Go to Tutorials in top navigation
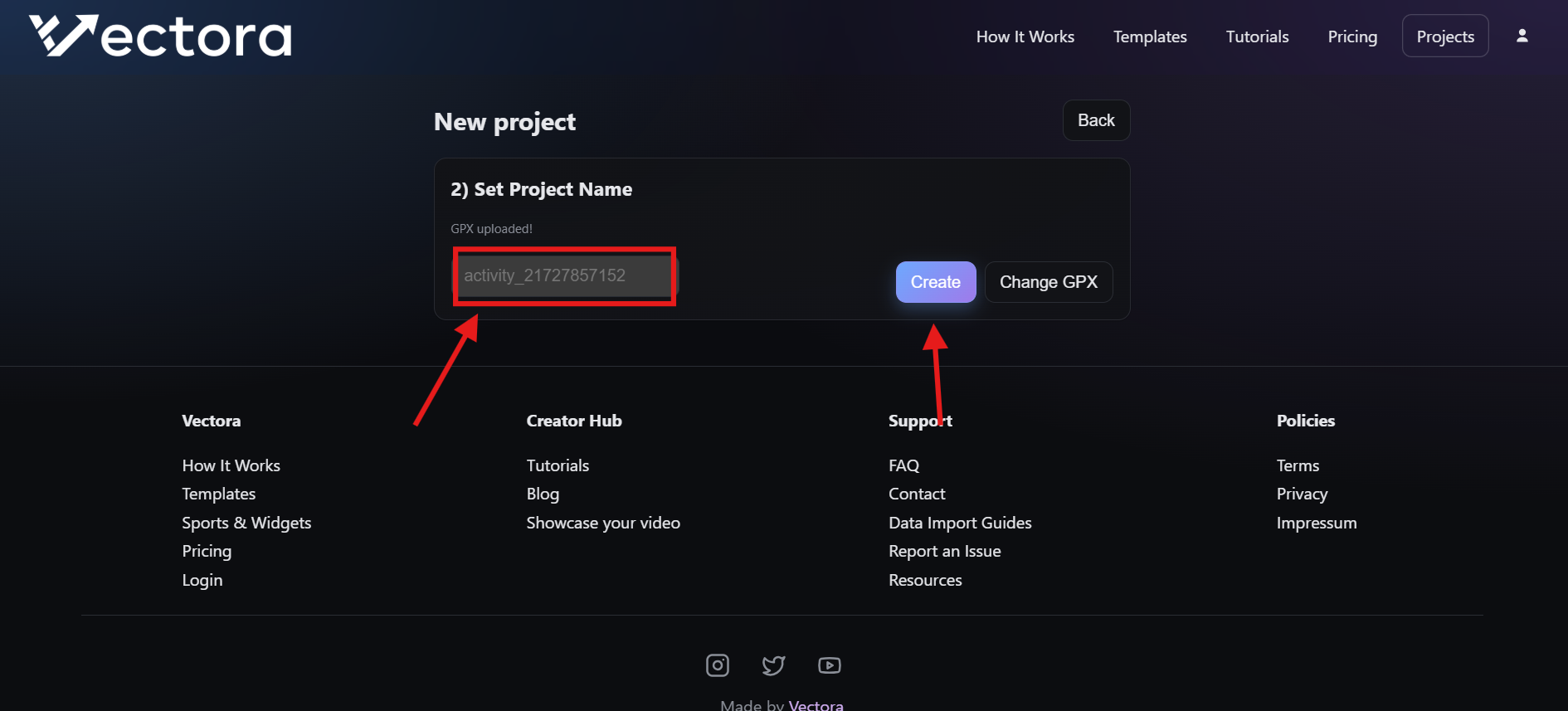Screen dimensions: 1568x711 (1257, 37)
